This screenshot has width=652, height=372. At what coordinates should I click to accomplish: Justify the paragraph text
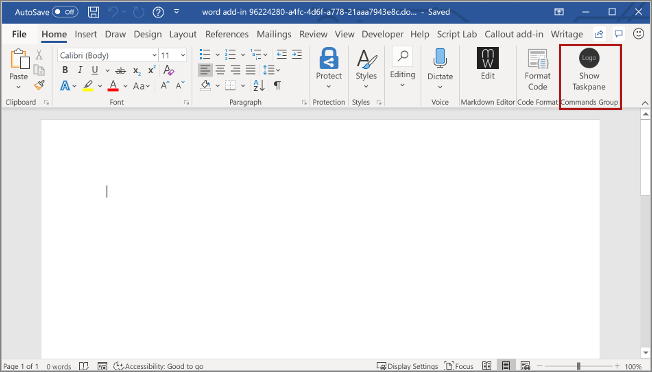pyautogui.click(x=250, y=70)
